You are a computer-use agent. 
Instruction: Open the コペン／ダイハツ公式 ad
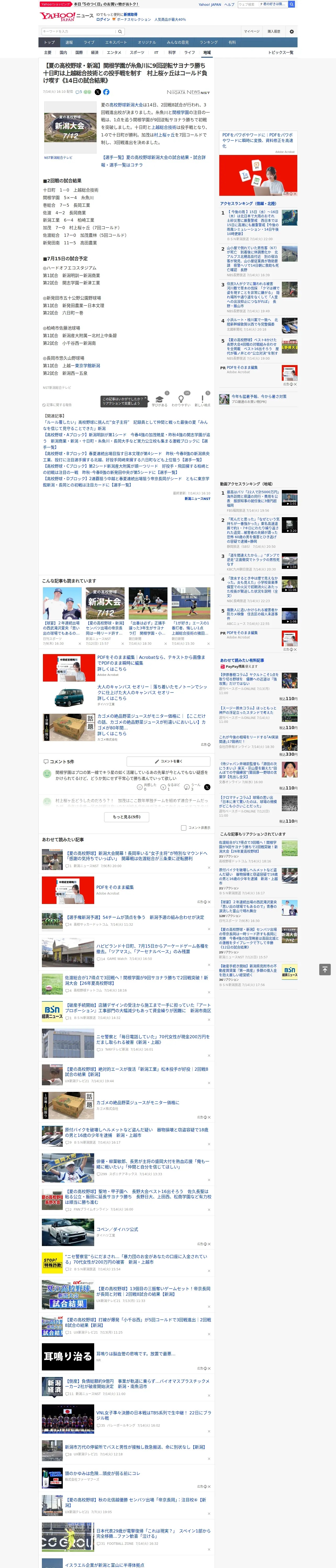coord(117,1229)
